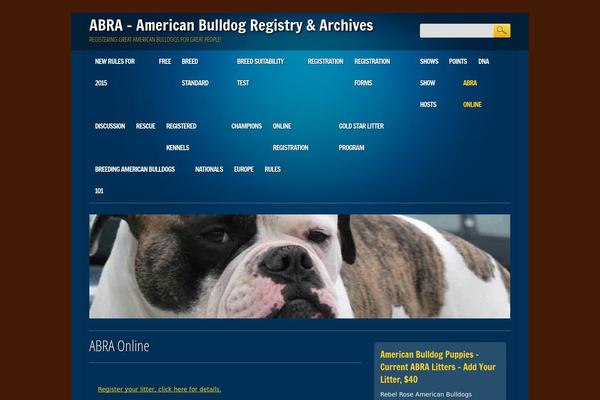Open the Registered Kennels menu item
Screen dimensions: 600x400
click(181, 137)
